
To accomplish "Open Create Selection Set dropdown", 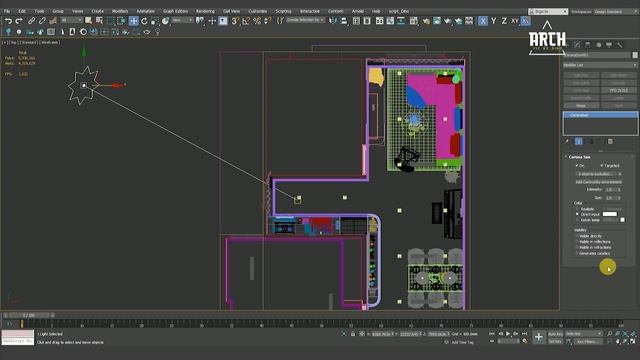I will (x=305, y=20).
